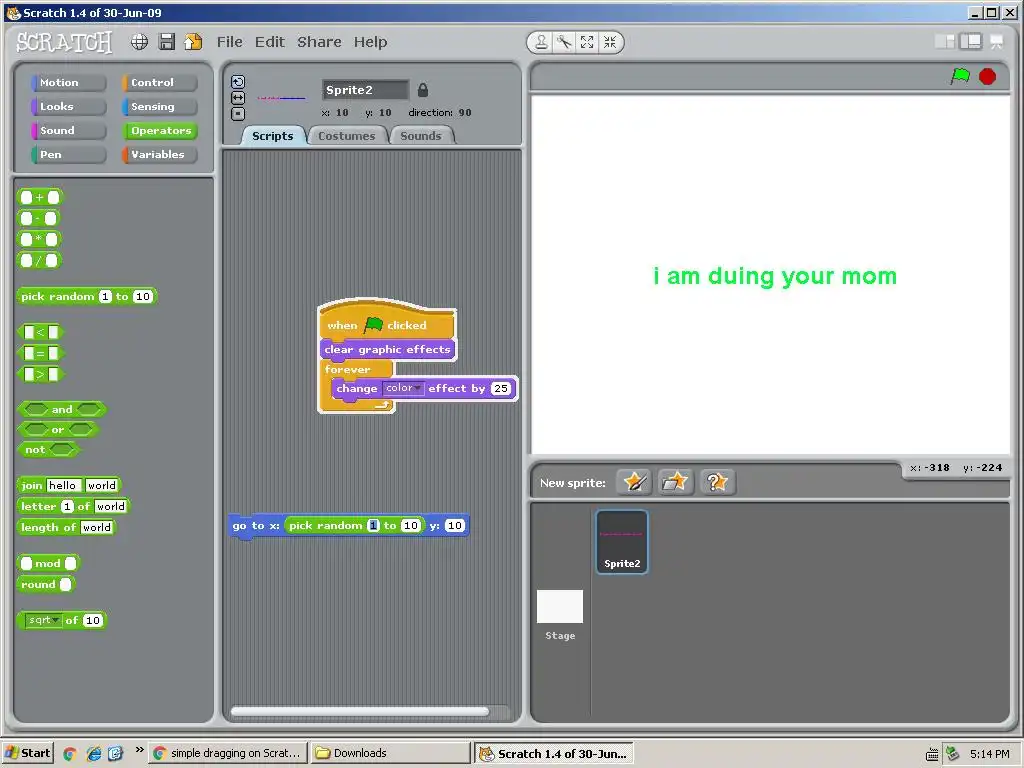Set rotation style to don't rotate

coord(238,113)
